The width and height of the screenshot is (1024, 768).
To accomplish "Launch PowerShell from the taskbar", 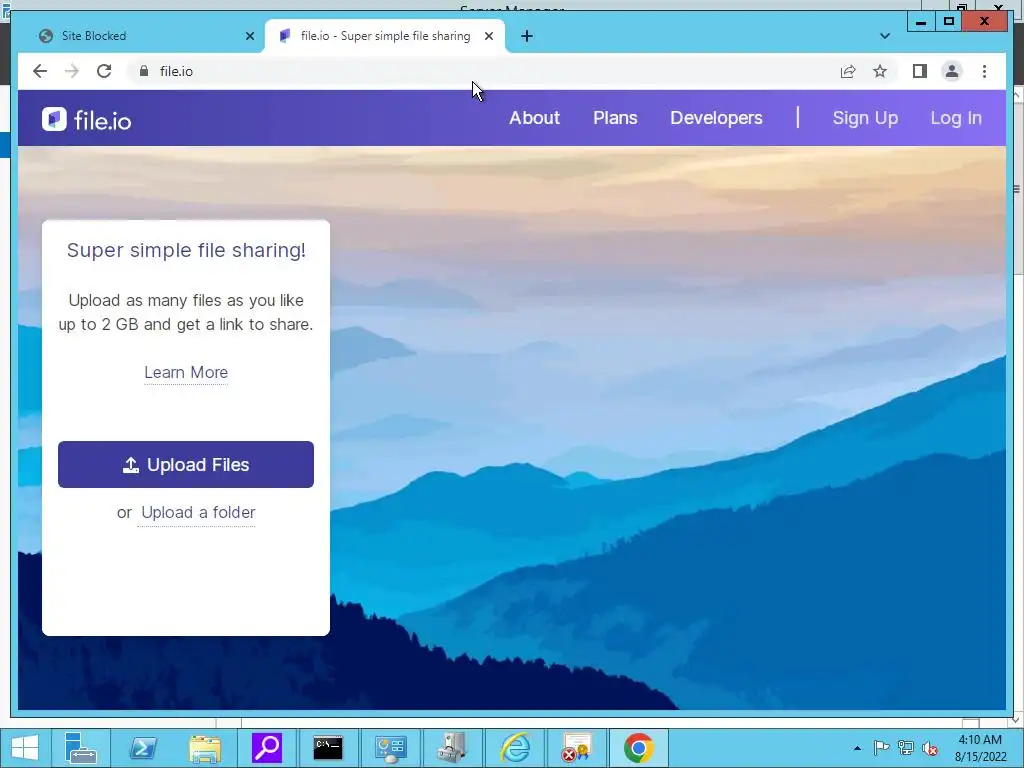I will point(142,748).
